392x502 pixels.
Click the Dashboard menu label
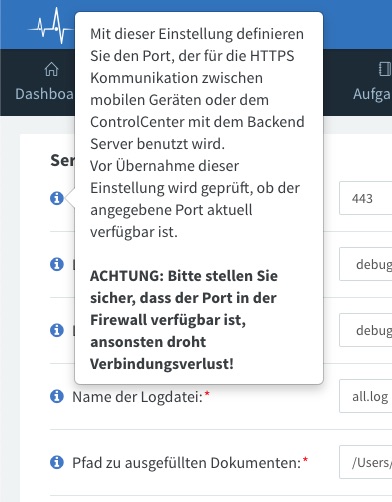pos(45,94)
